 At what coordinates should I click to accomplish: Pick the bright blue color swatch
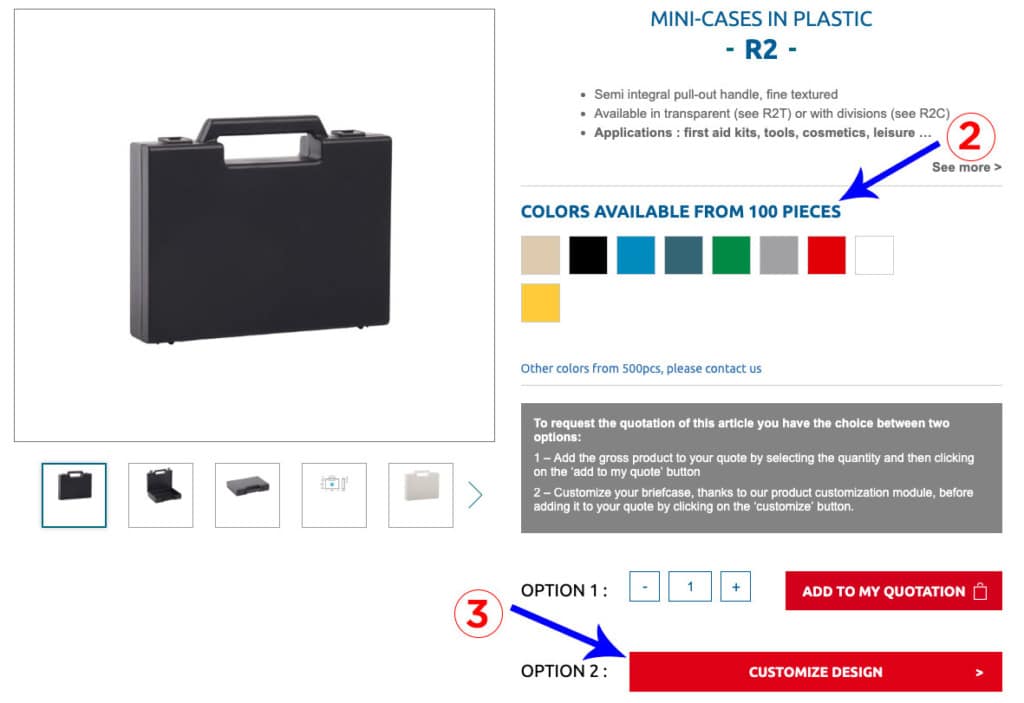(635, 255)
